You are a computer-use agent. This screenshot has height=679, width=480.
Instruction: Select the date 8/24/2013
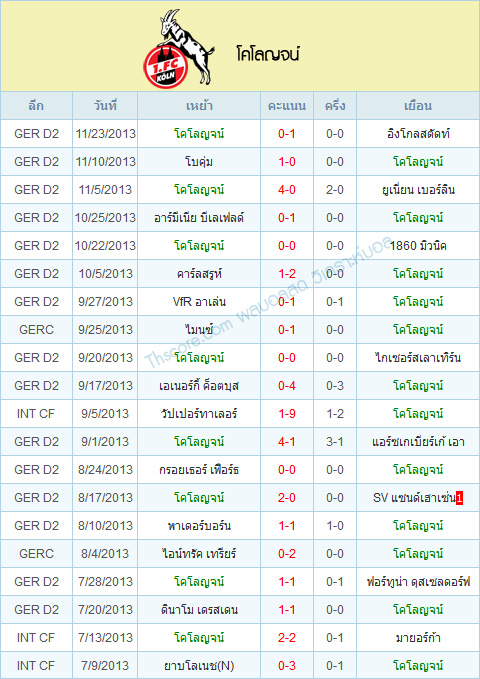105,470
